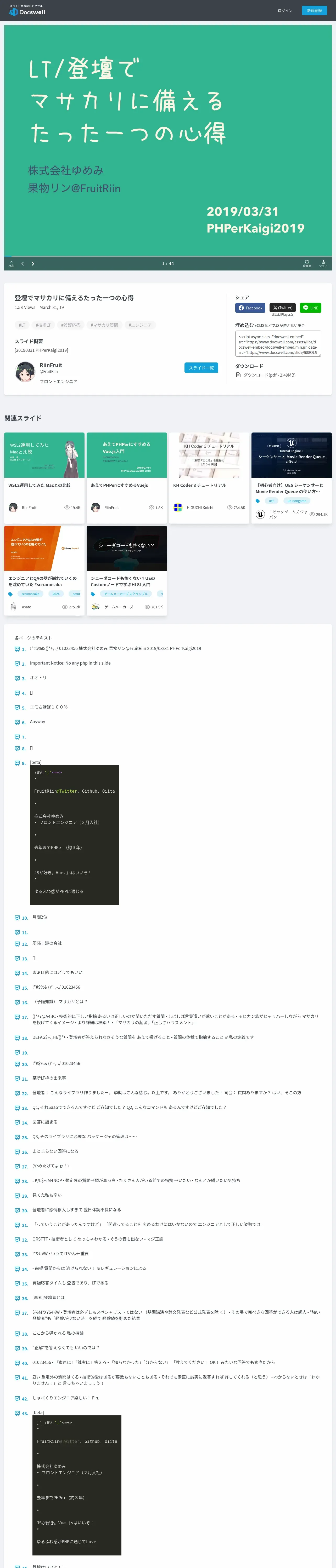336x1568 pixels.
Task: Click the slide icon beside page 16
Action: click(x=17, y=1002)
